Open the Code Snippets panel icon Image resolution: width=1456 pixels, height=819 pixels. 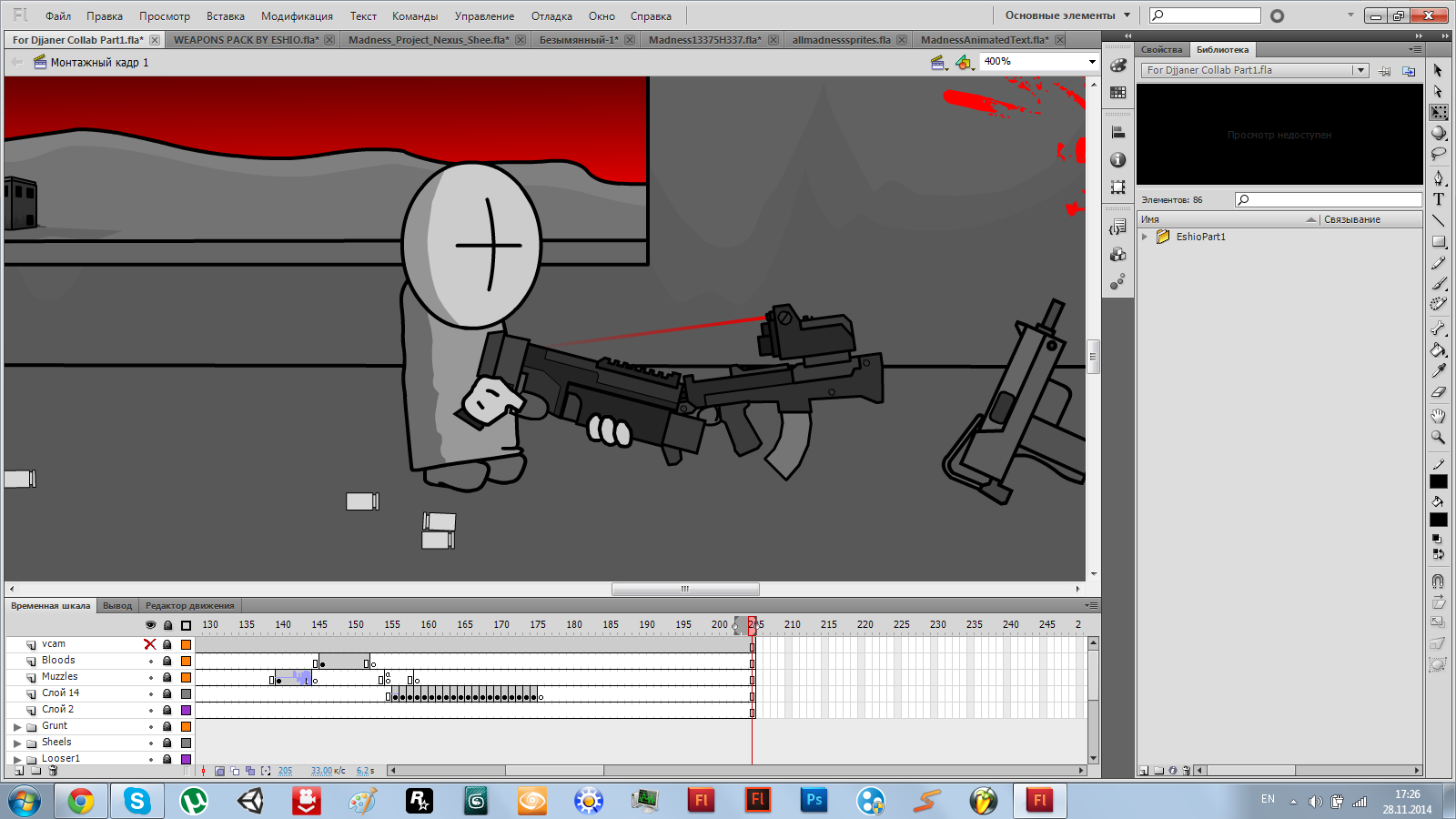(1118, 227)
